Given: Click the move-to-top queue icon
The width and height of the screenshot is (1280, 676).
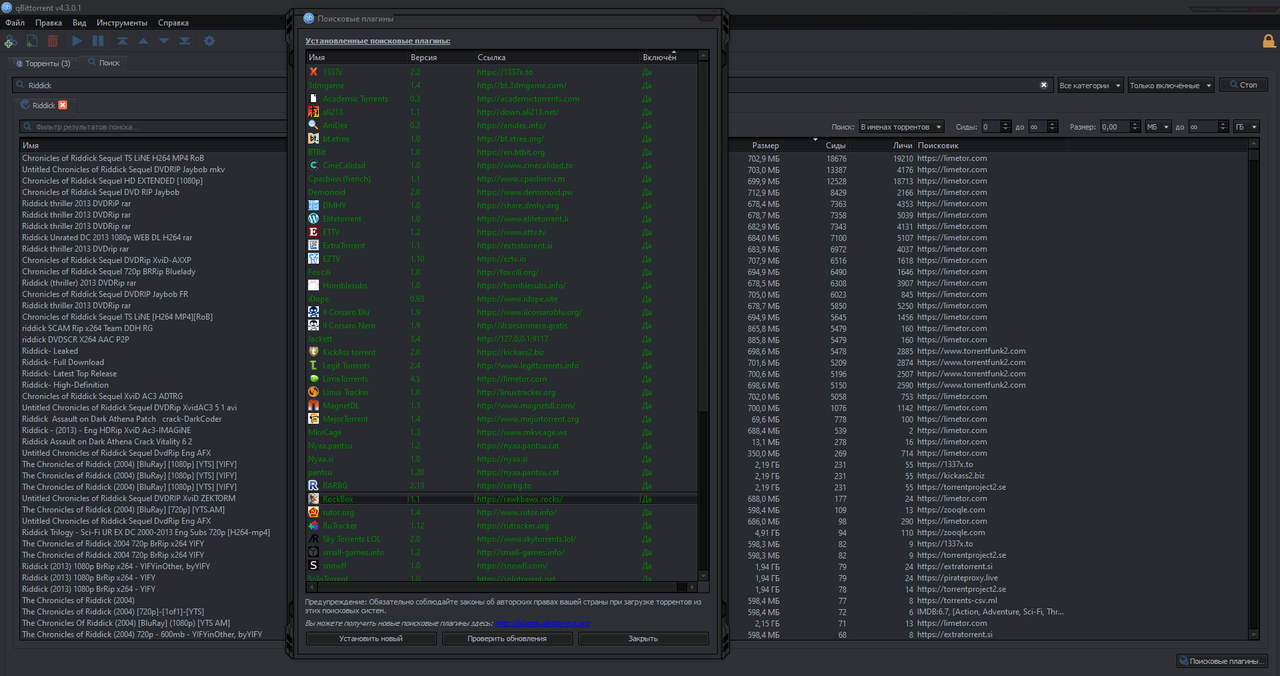Looking at the screenshot, I should pos(122,41).
